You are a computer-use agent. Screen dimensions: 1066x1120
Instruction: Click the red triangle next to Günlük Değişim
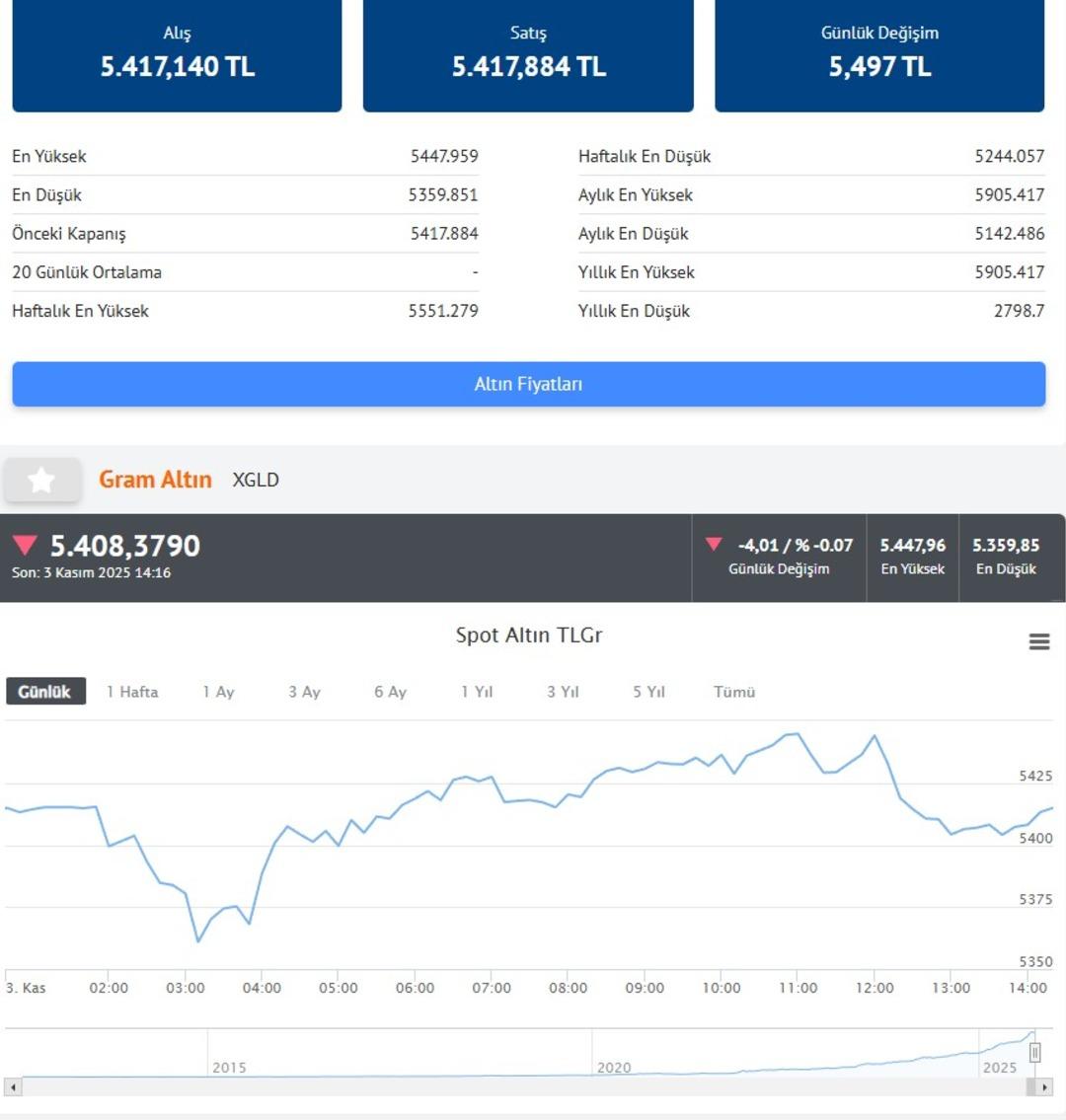pos(716,544)
